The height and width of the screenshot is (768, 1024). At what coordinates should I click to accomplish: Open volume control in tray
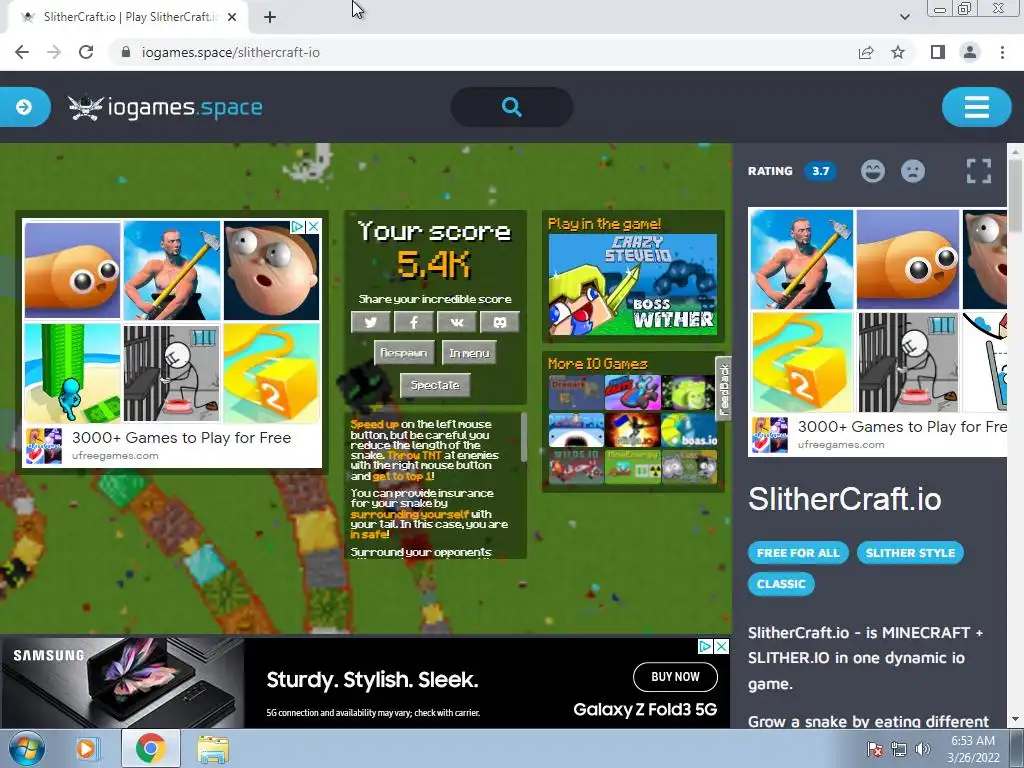click(923, 749)
